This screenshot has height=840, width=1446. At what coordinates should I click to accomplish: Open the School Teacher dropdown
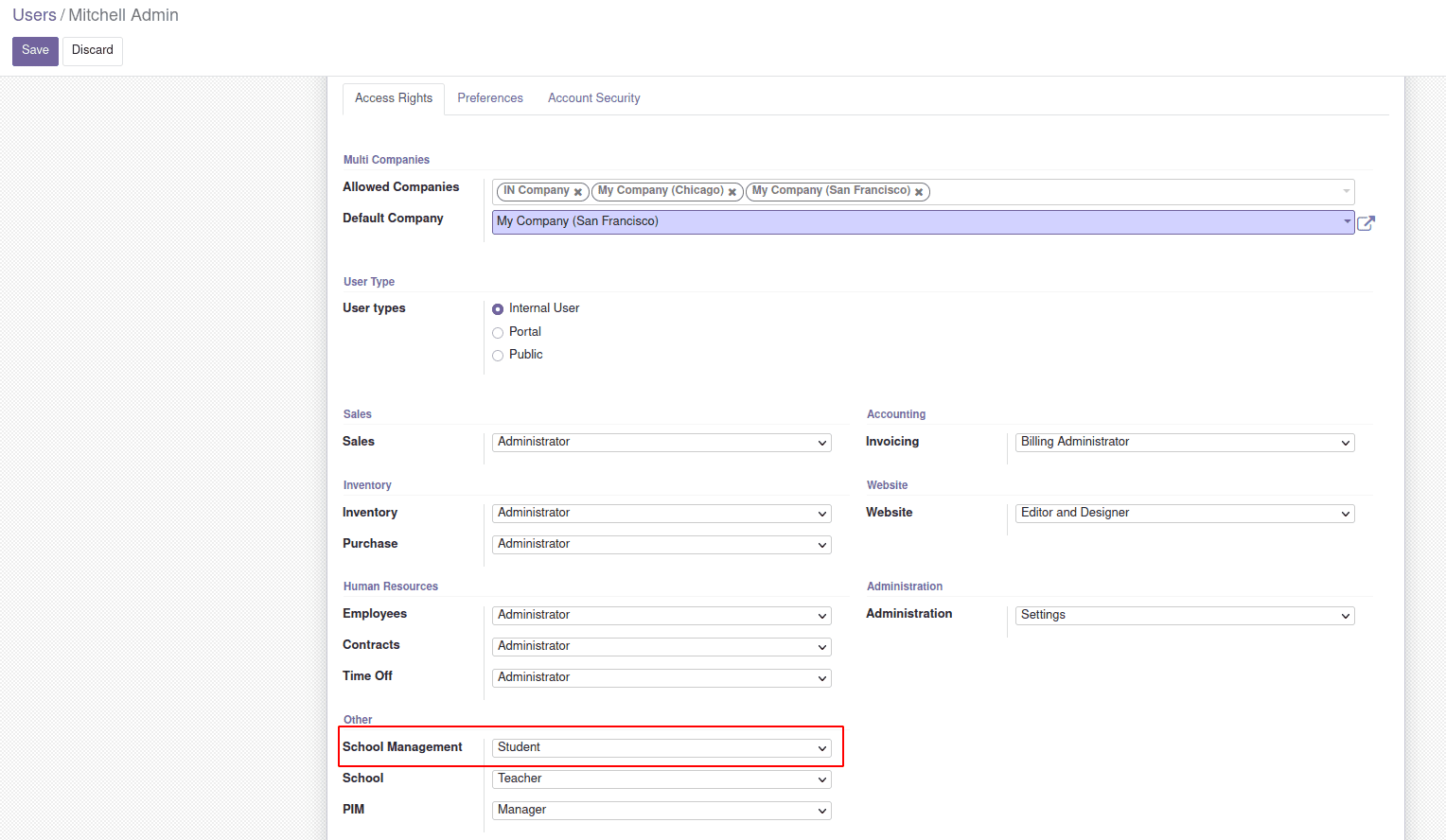(661, 779)
